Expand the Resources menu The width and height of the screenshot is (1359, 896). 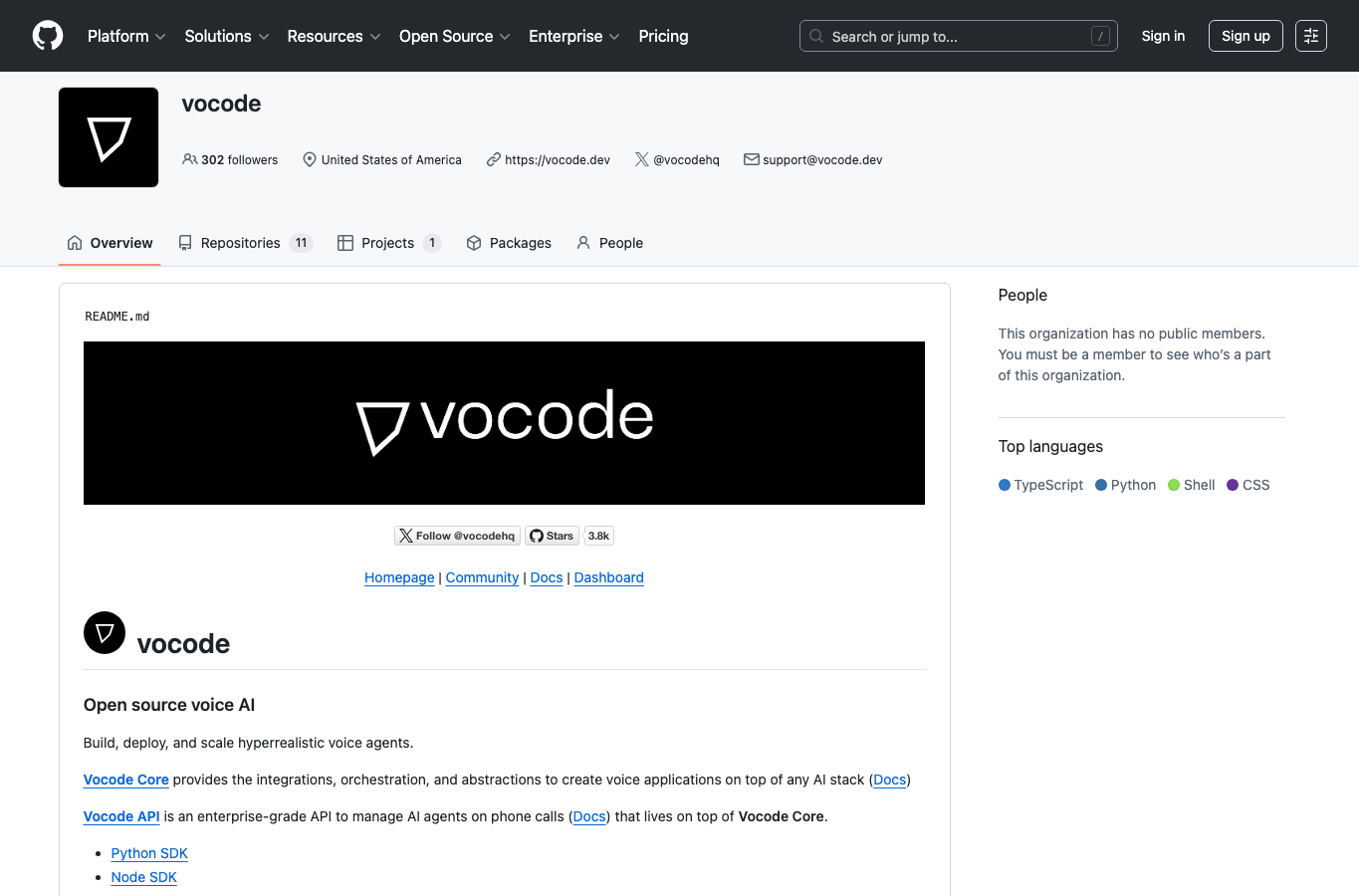[334, 36]
